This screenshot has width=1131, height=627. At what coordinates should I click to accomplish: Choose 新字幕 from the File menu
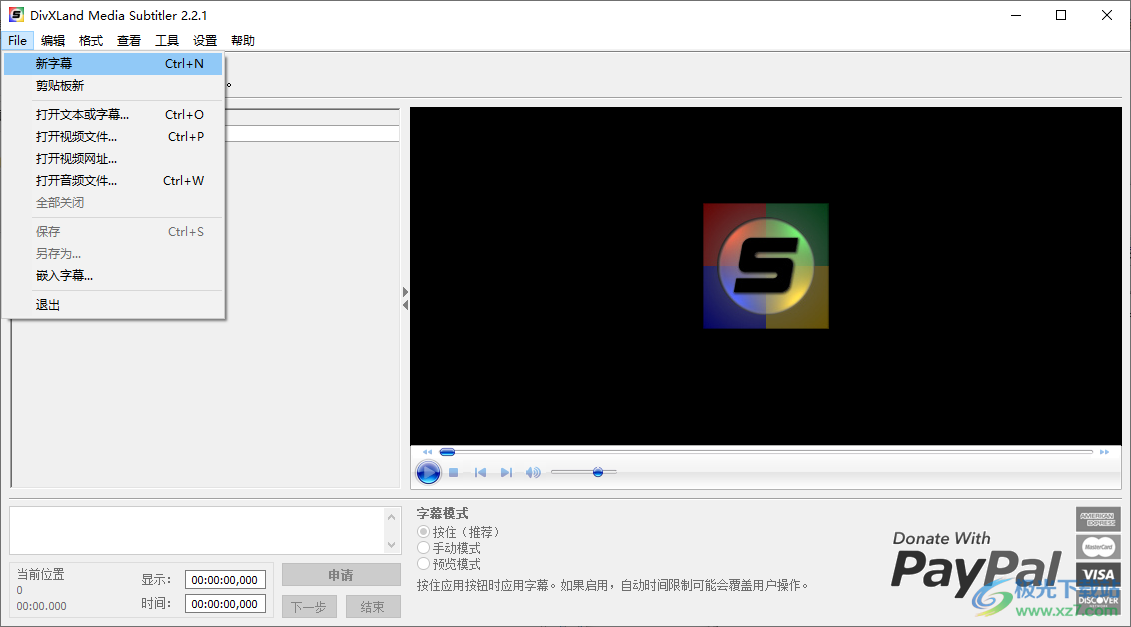pyautogui.click(x=113, y=63)
